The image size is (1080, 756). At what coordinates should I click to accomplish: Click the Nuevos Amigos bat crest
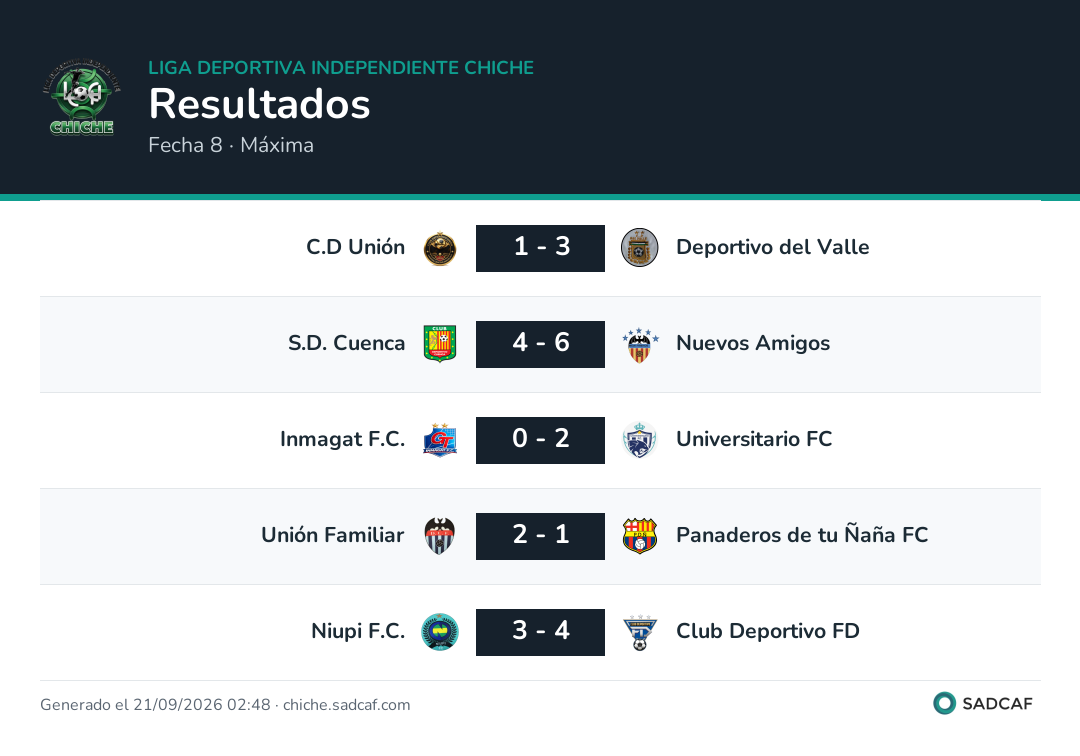click(640, 345)
